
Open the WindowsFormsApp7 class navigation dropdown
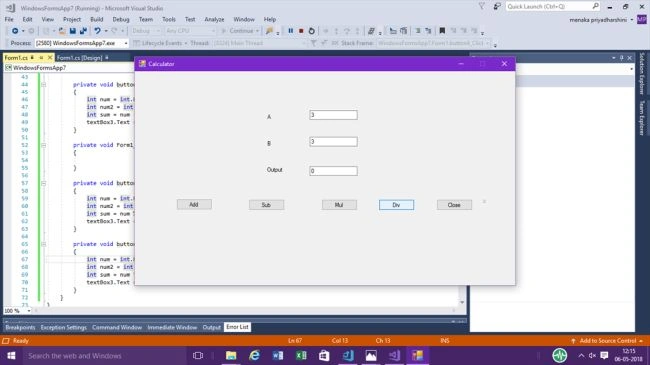[x=69, y=68]
